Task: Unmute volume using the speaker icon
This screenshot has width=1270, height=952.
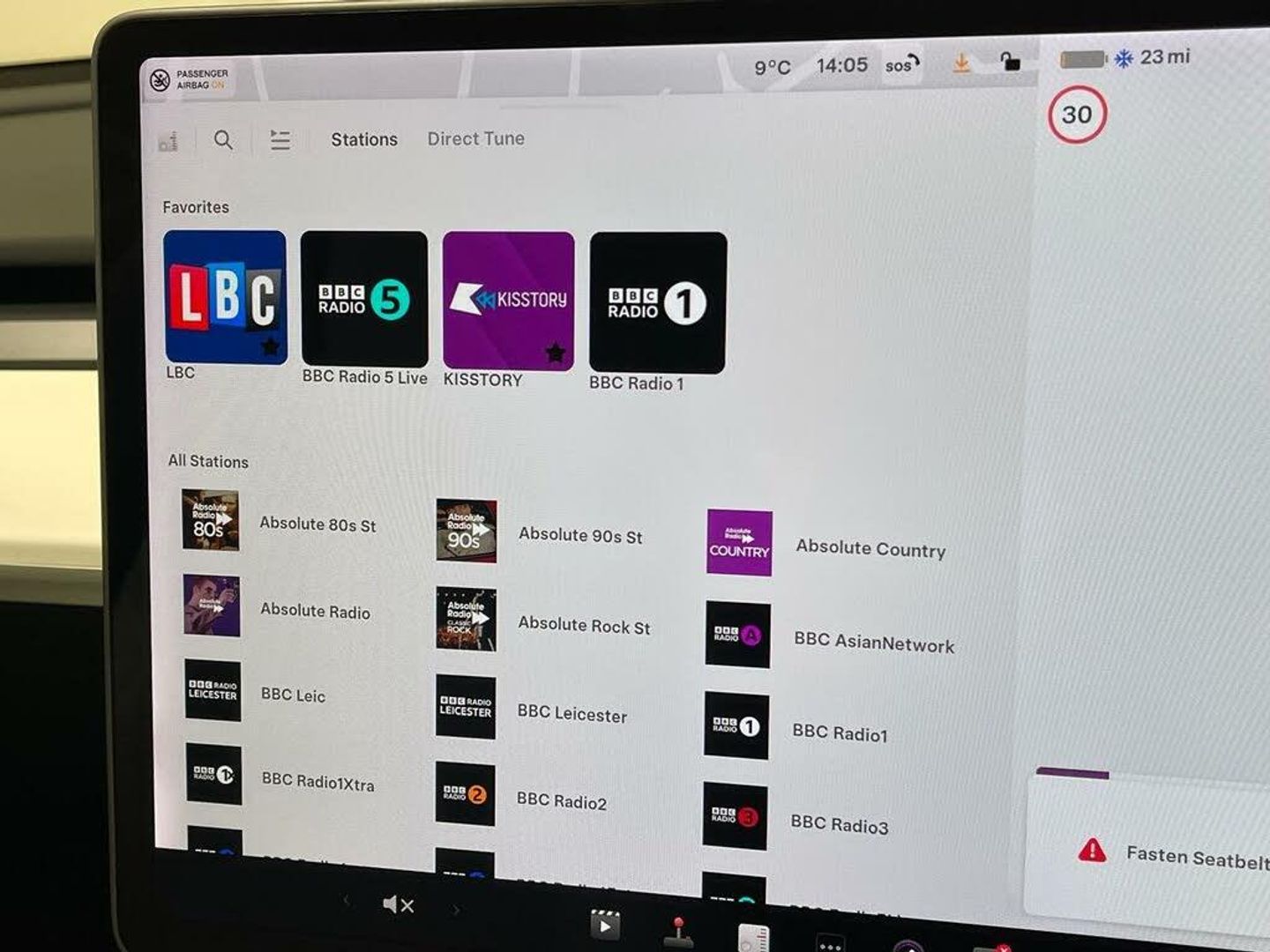Action: click(x=398, y=904)
